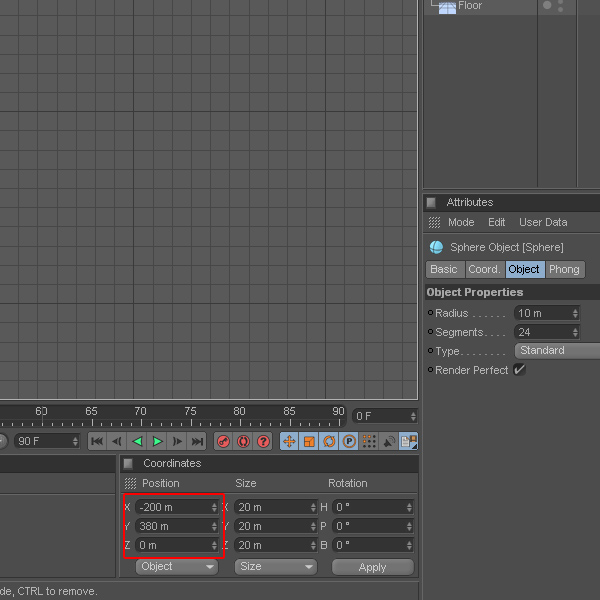Toggle the point level animation dots icon
Image resolution: width=600 pixels, height=600 pixels.
coord(369,441)
